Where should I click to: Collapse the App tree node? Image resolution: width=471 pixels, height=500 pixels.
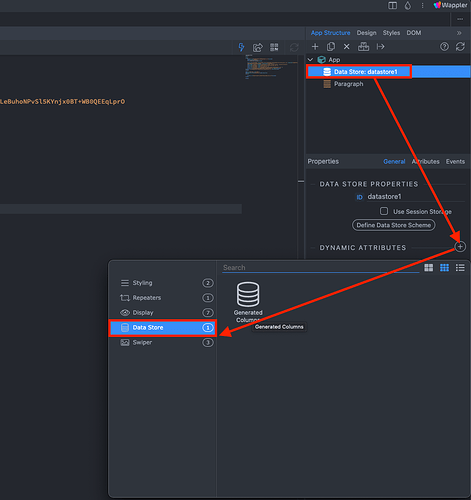(310, 60)
